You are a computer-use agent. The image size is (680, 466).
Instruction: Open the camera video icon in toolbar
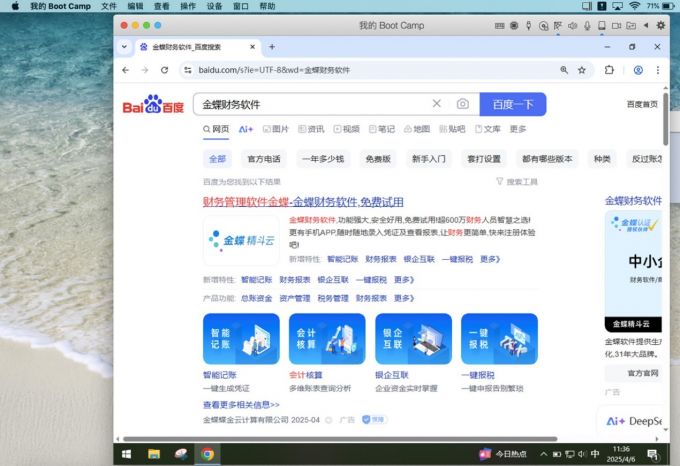pos(616,26)
